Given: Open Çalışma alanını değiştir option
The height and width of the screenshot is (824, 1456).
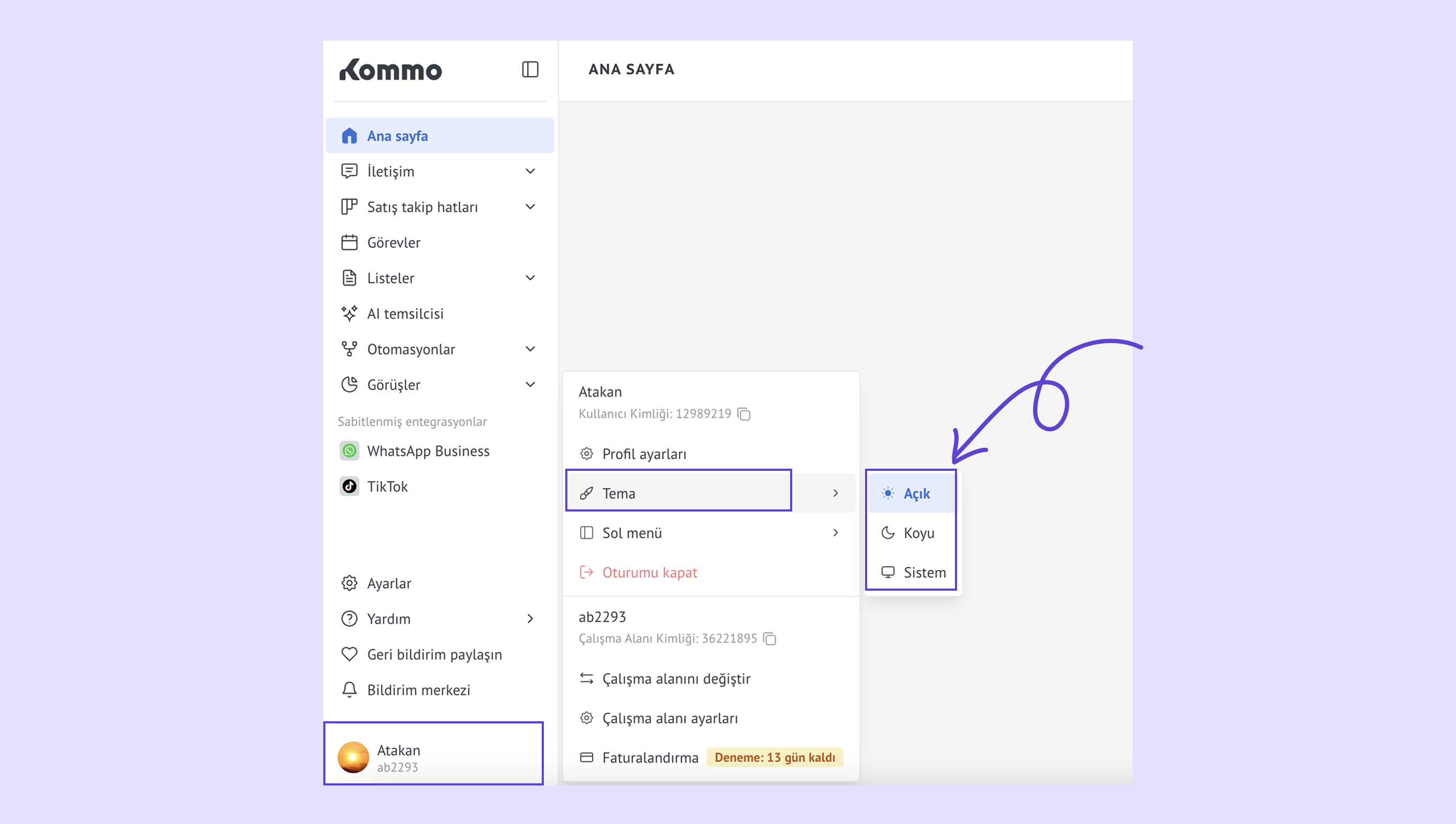Looking at the screenshot, I should pyautogui.click(x=676, y=678).
